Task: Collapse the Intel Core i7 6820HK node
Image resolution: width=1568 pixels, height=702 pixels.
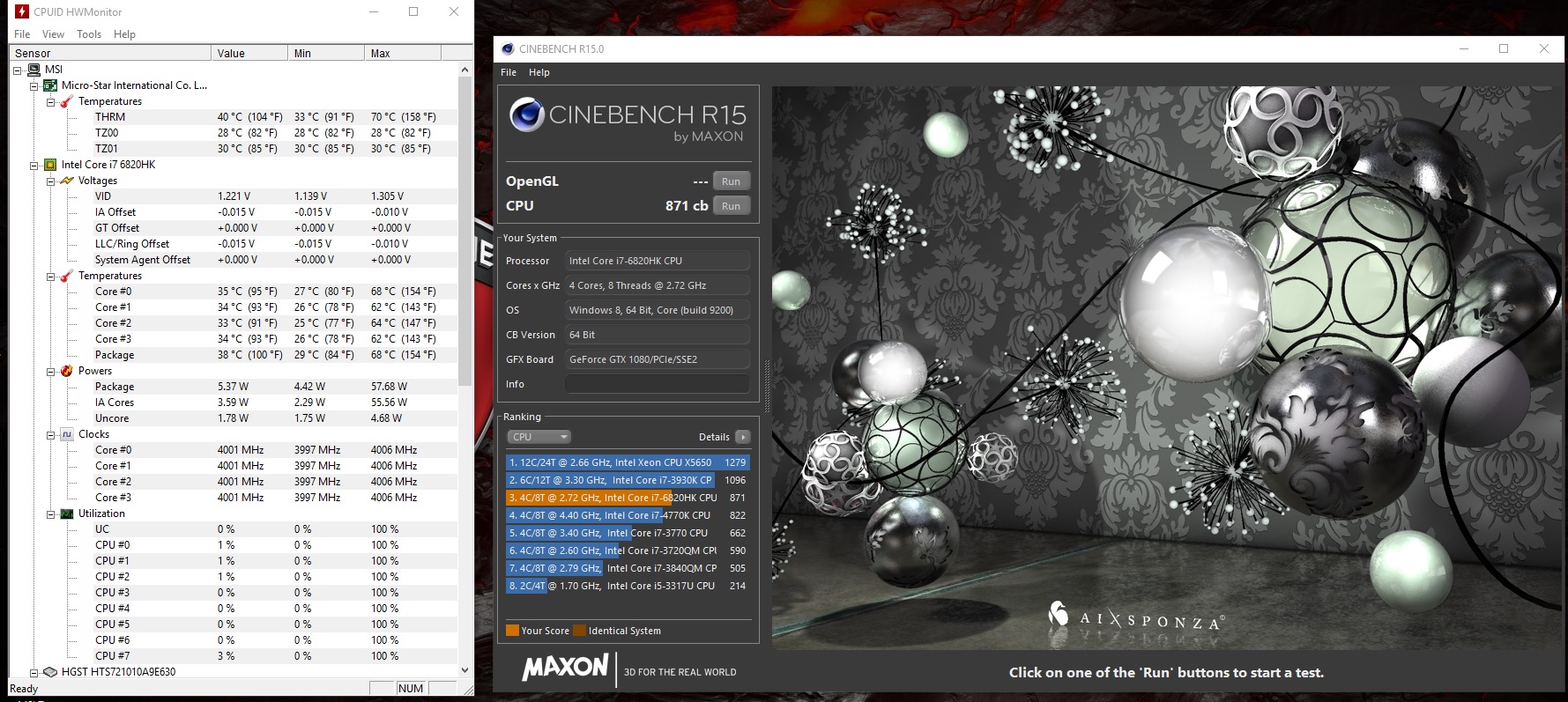Action: point(33,165)
